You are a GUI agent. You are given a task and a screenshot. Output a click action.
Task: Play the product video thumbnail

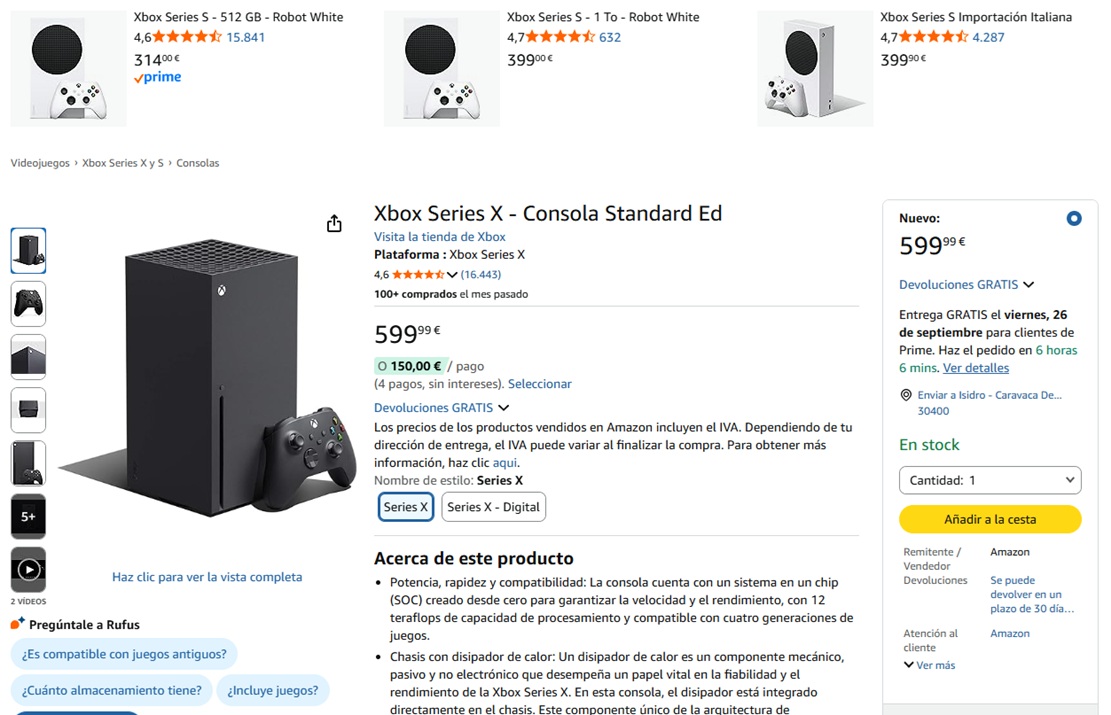[x=28, y=570]
